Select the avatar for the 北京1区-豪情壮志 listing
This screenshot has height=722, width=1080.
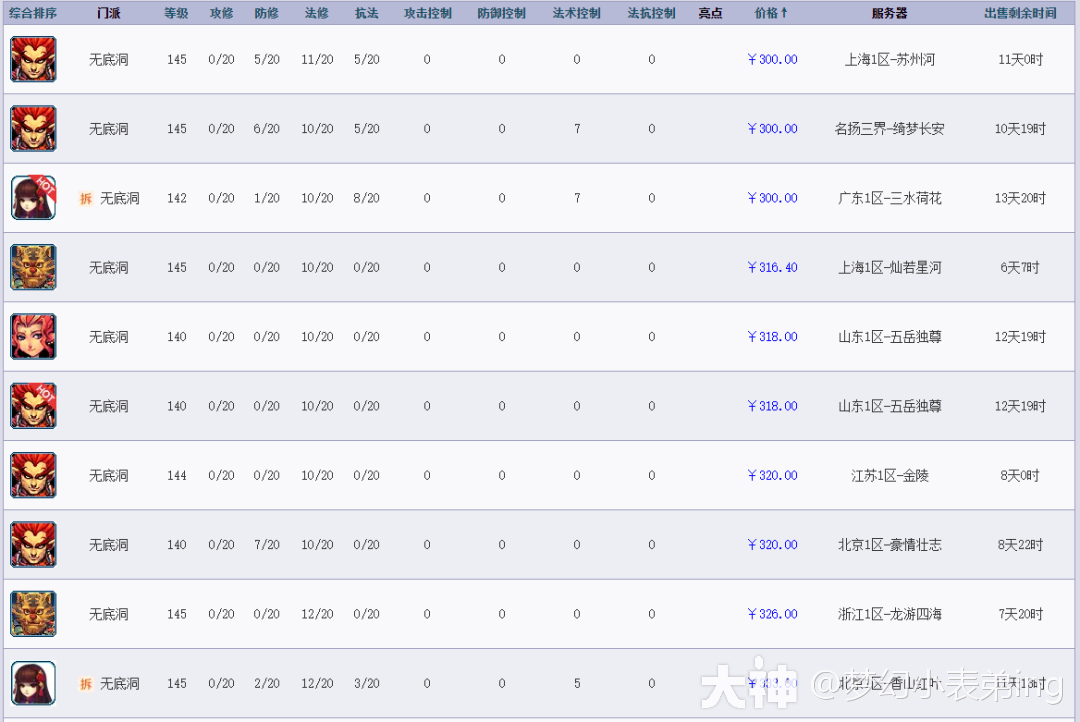point(33,544)
